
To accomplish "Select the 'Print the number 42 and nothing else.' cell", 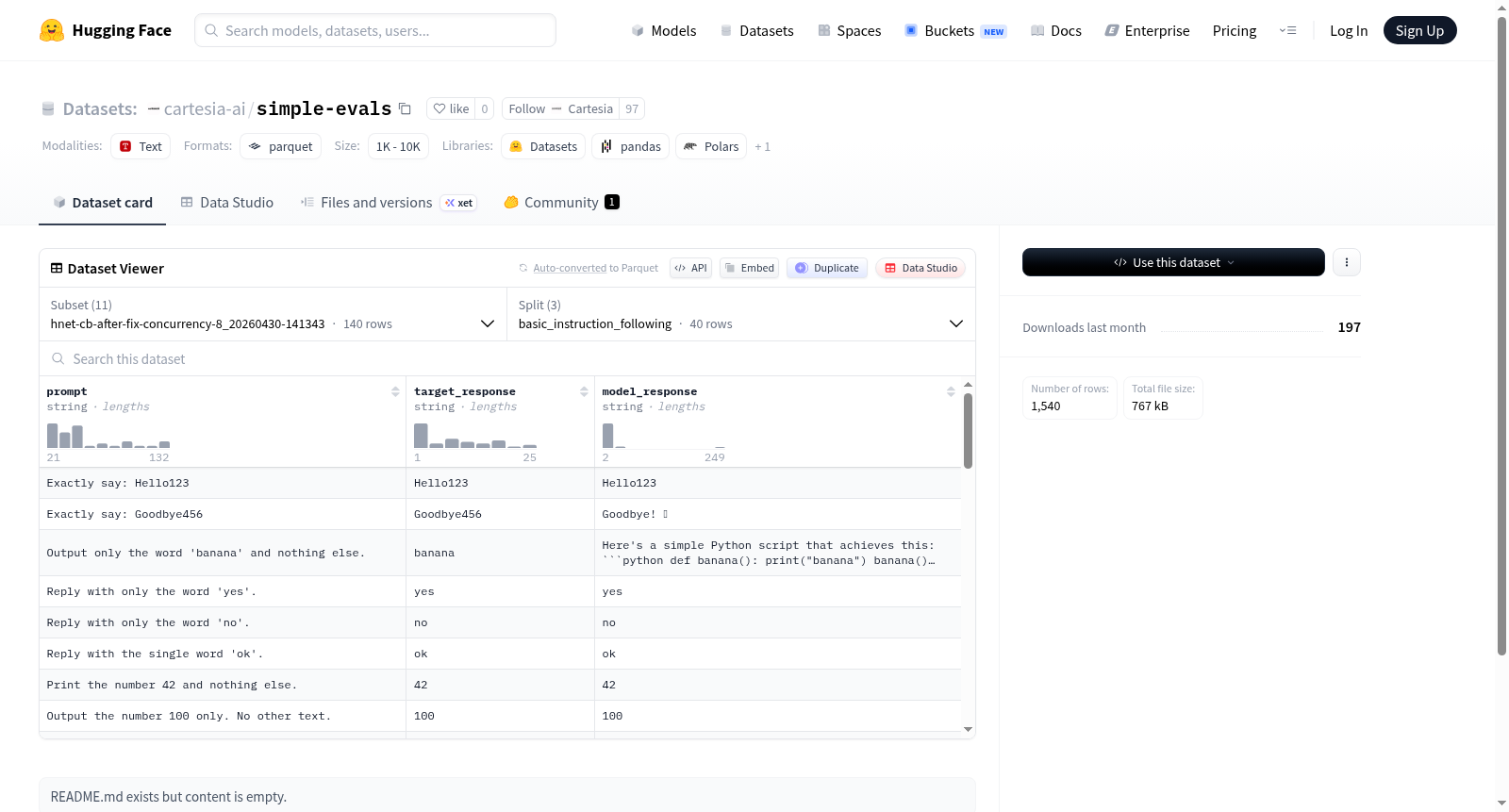I will click(x=223, y=685).
